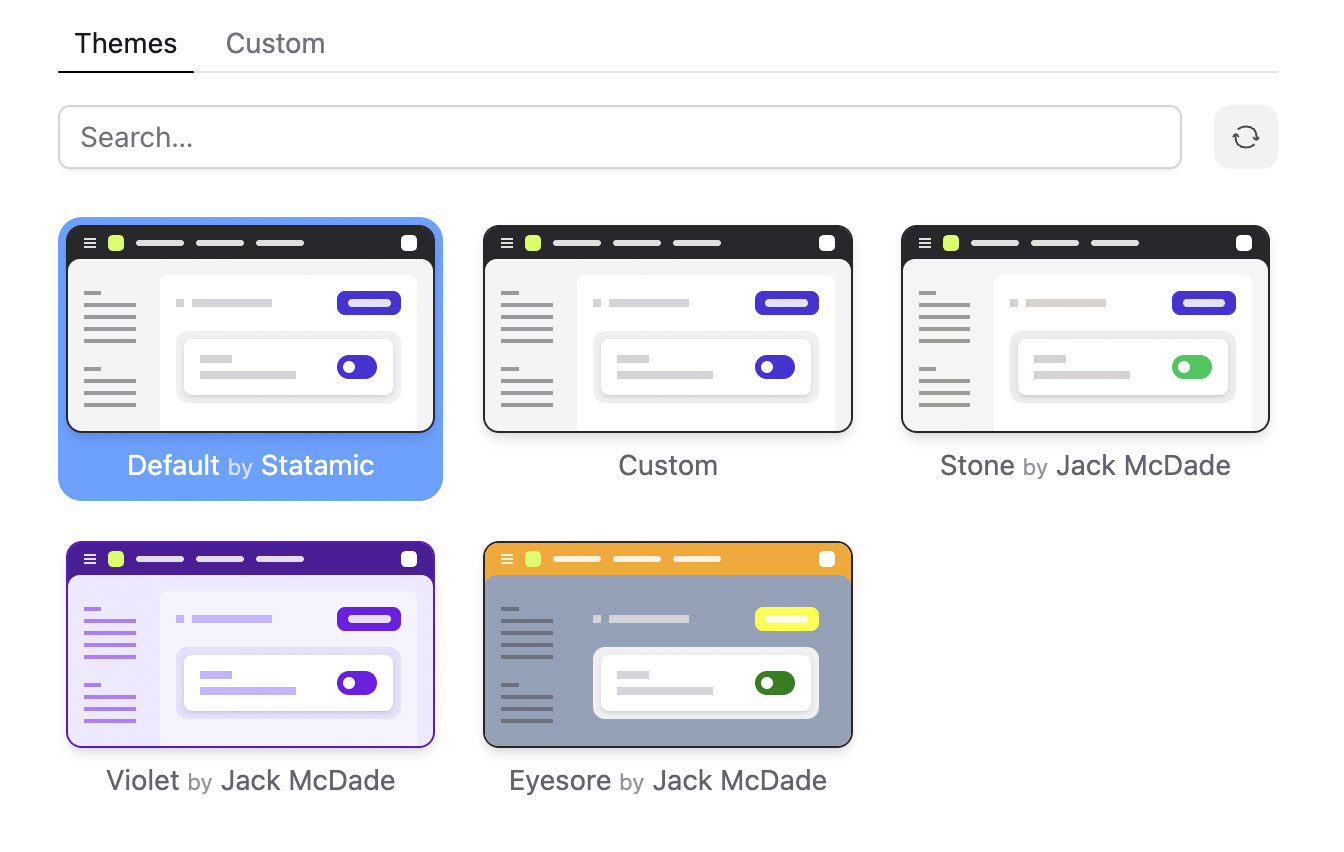This screenshot has height=852, width=1344.
Task: Refresh the themes list
Action: tap(1245, 137)
